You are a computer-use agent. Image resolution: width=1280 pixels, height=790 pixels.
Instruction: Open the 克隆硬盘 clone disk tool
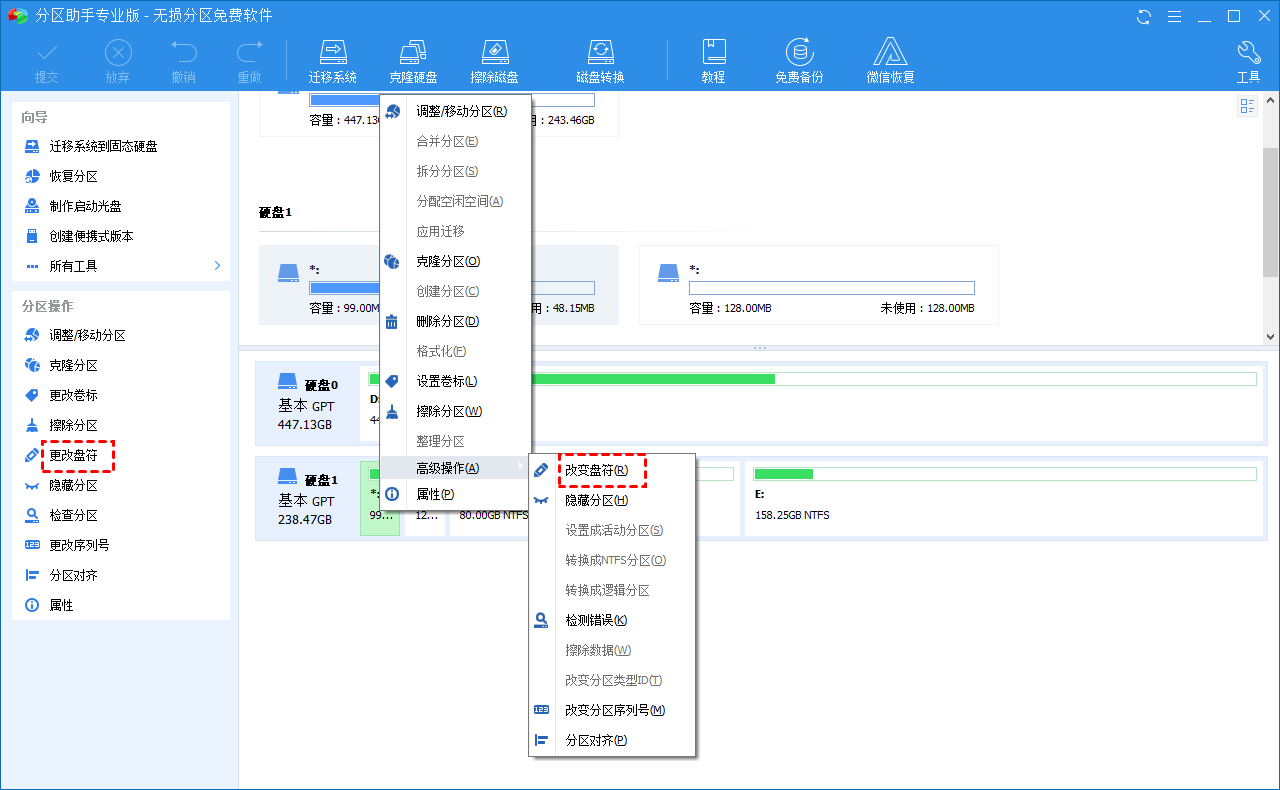pyautogui.click(x=413, y=62)
